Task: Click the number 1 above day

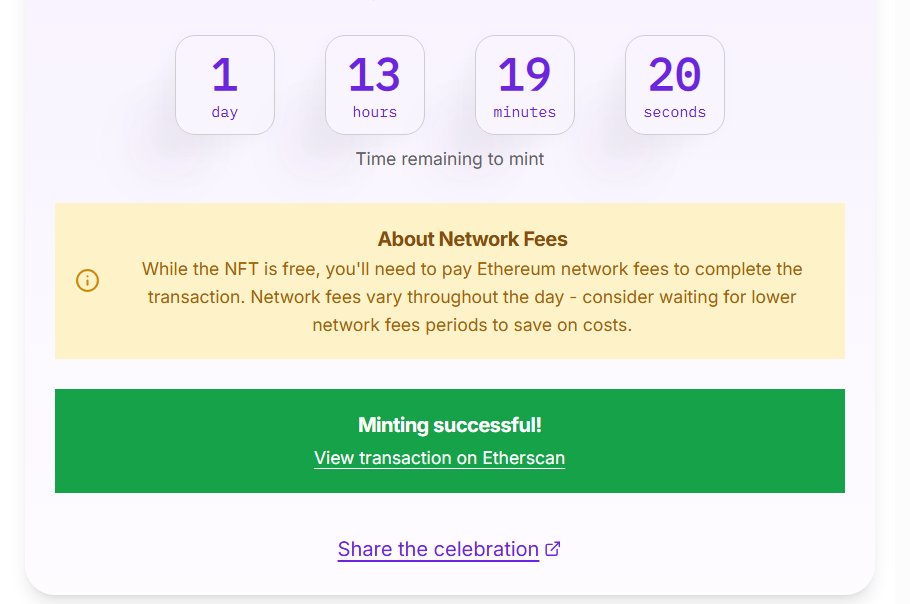Action: point(225,75)
